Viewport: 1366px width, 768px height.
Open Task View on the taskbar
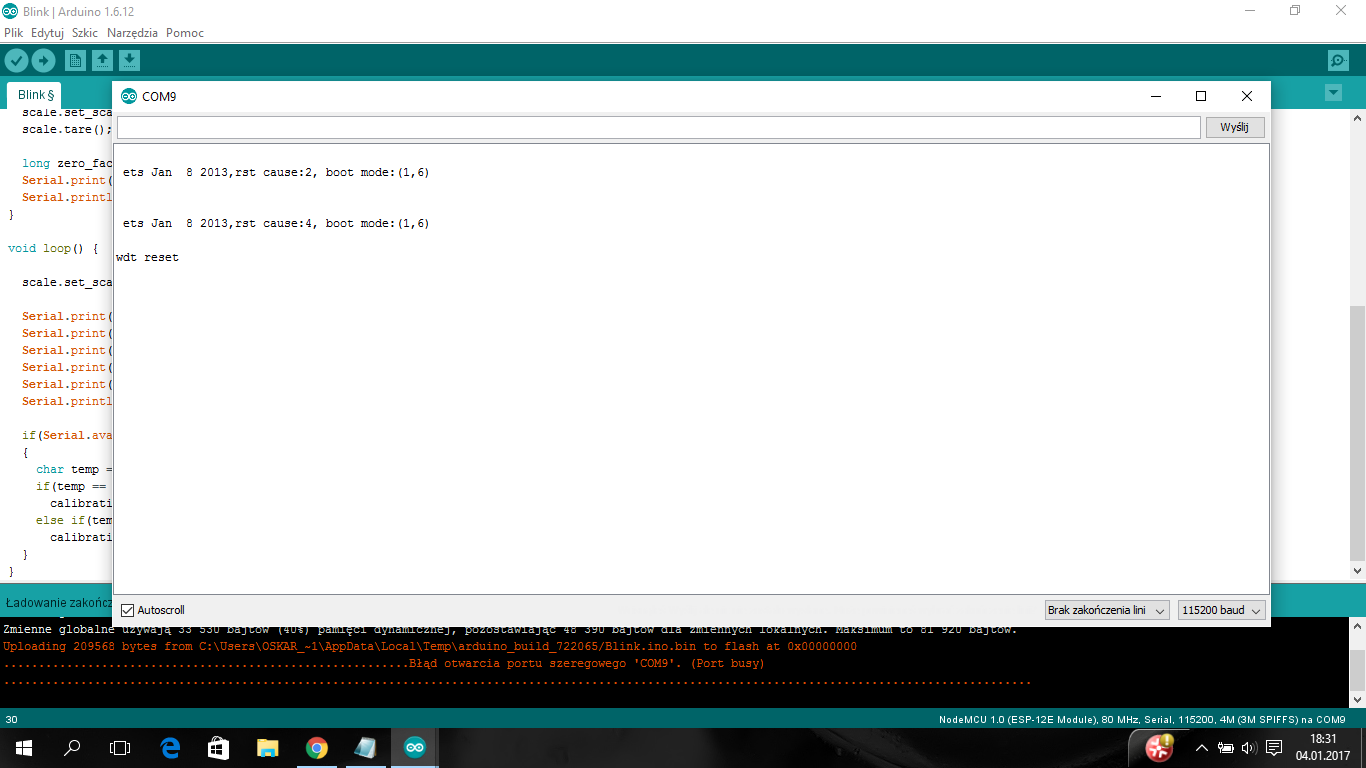coord(120,748)
